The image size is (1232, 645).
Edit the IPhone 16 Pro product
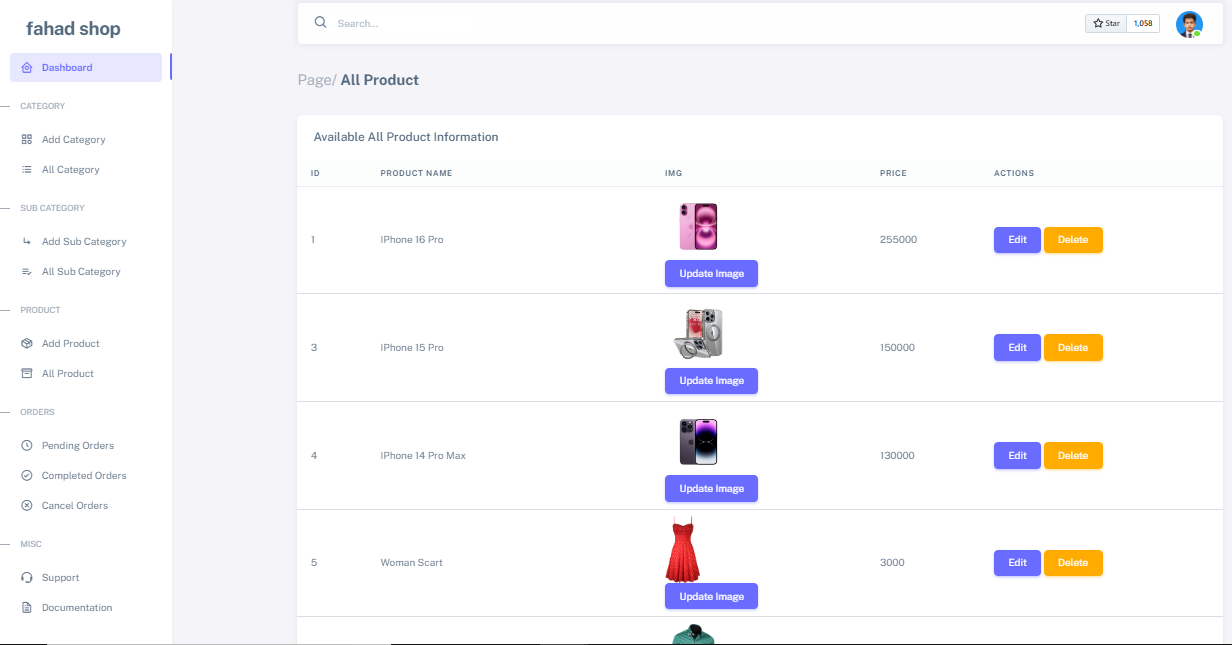tap(1017, 240)
